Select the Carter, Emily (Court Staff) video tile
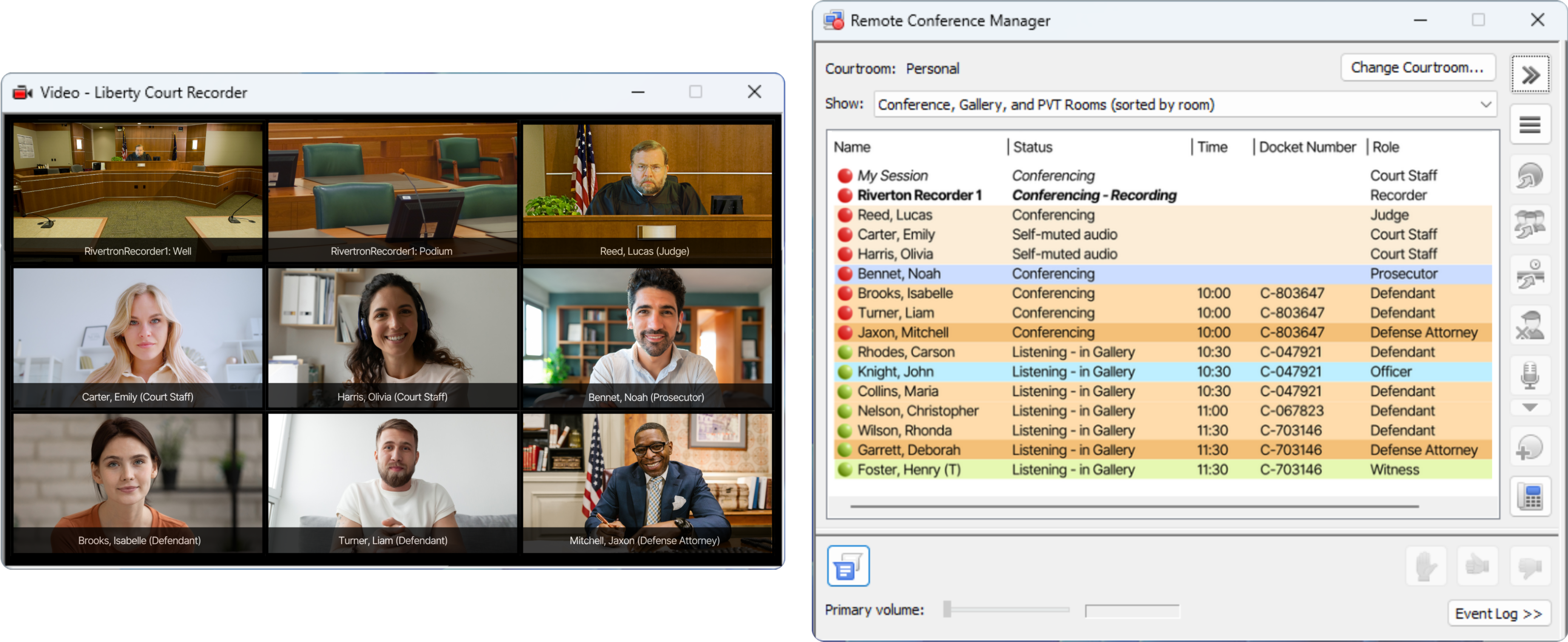 138,338
